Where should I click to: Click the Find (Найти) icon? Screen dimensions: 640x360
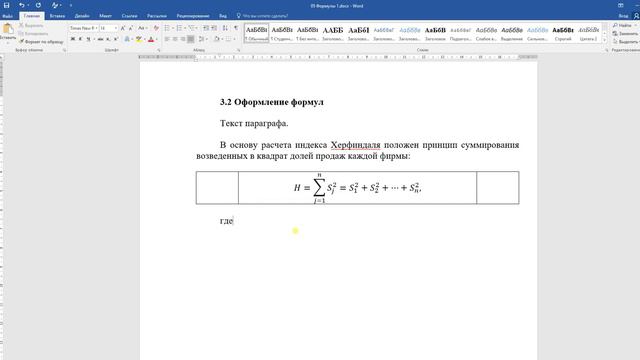point(616,25)
